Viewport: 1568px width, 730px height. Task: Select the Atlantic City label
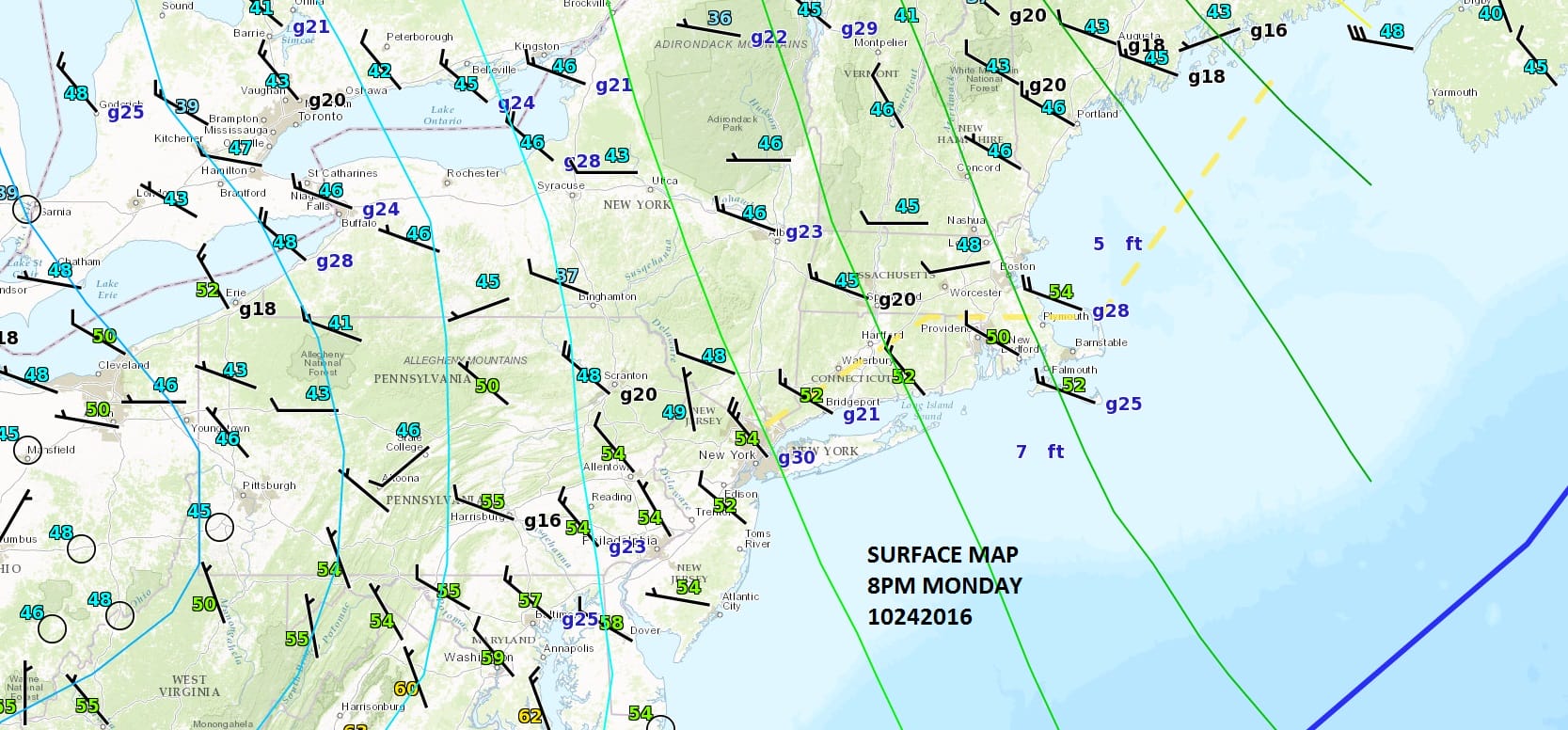740,601
